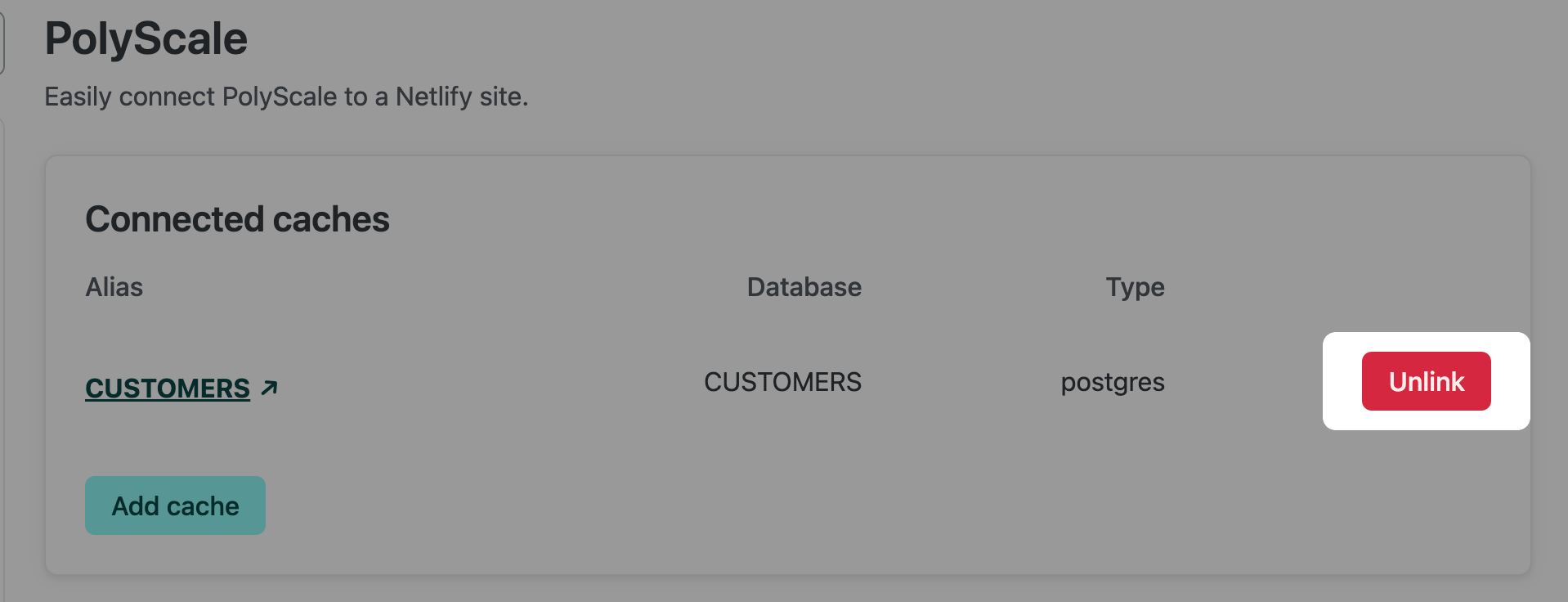1568x602 pixels.
Task: Click the Add cache button
Action: (x=175, y=505)
